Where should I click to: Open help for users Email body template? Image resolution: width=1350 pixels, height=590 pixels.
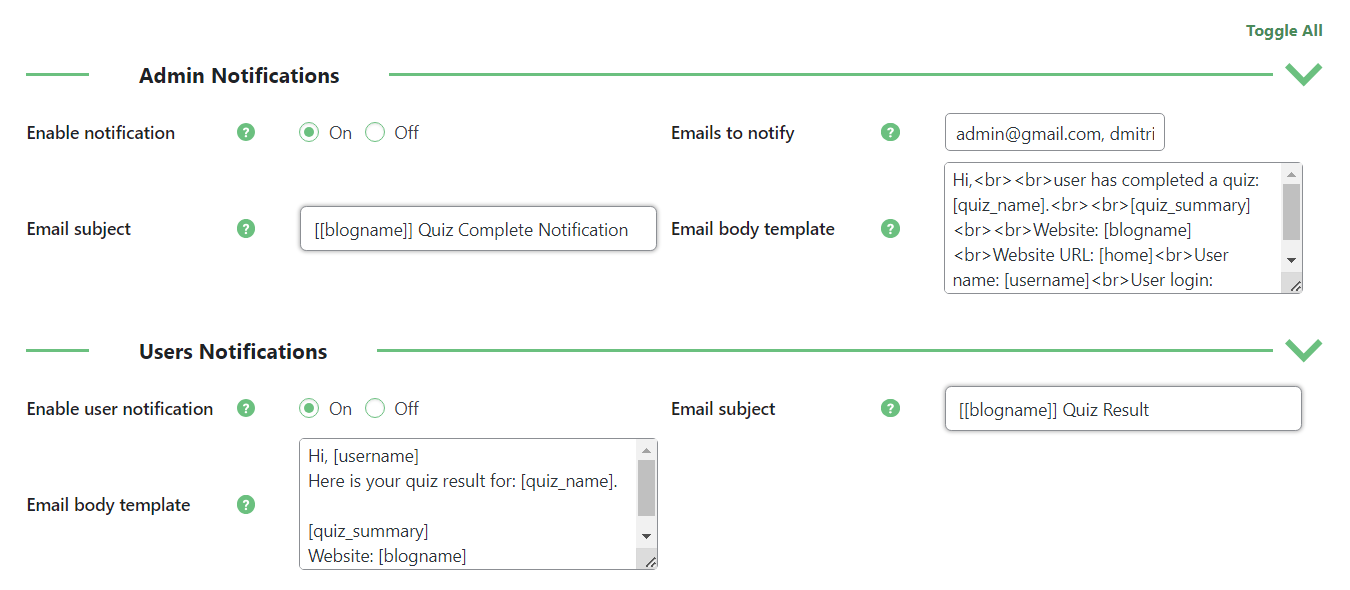click(246, 504)
